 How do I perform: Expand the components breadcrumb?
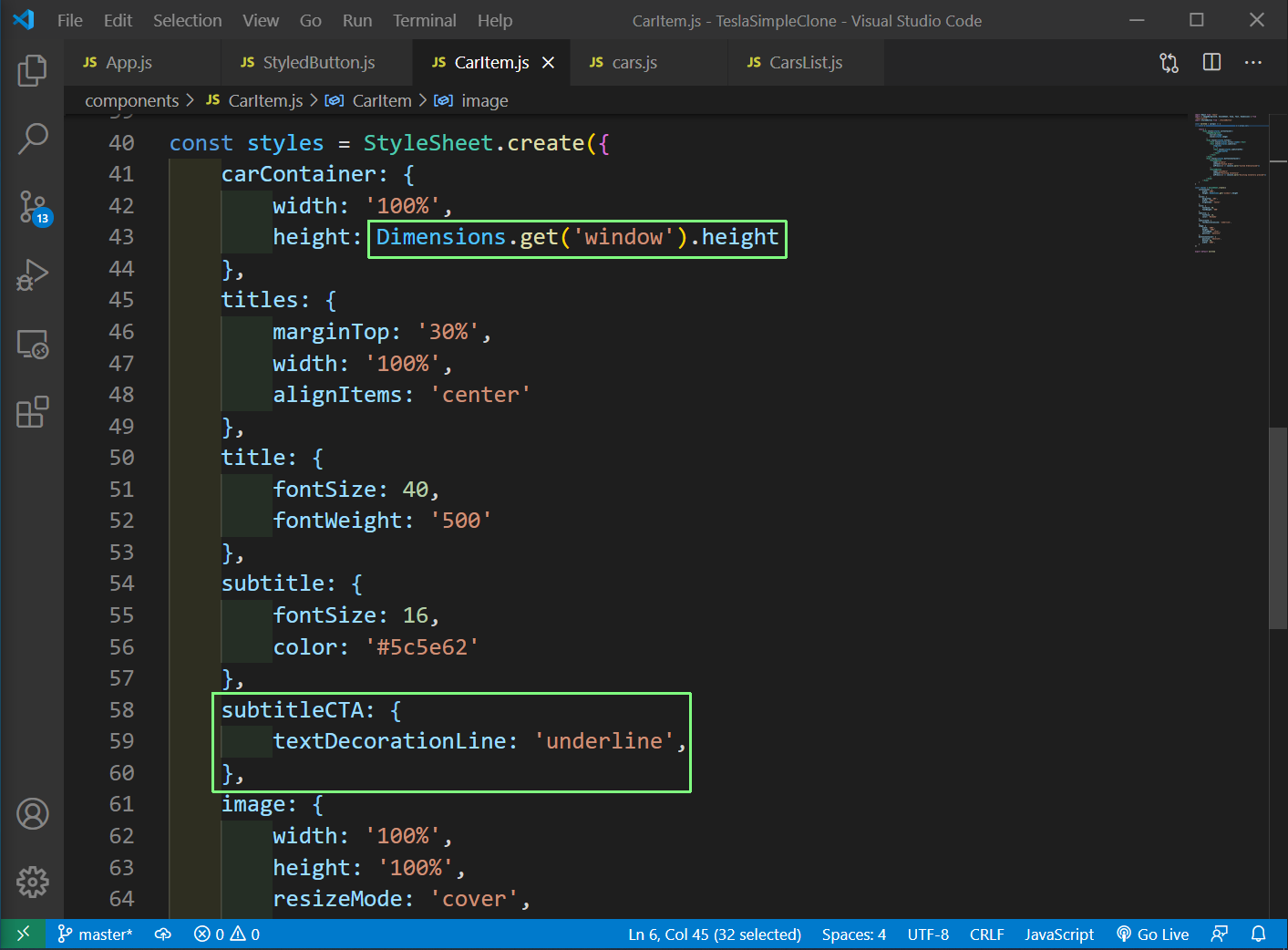pyautogui.click(x=131, y=100)
